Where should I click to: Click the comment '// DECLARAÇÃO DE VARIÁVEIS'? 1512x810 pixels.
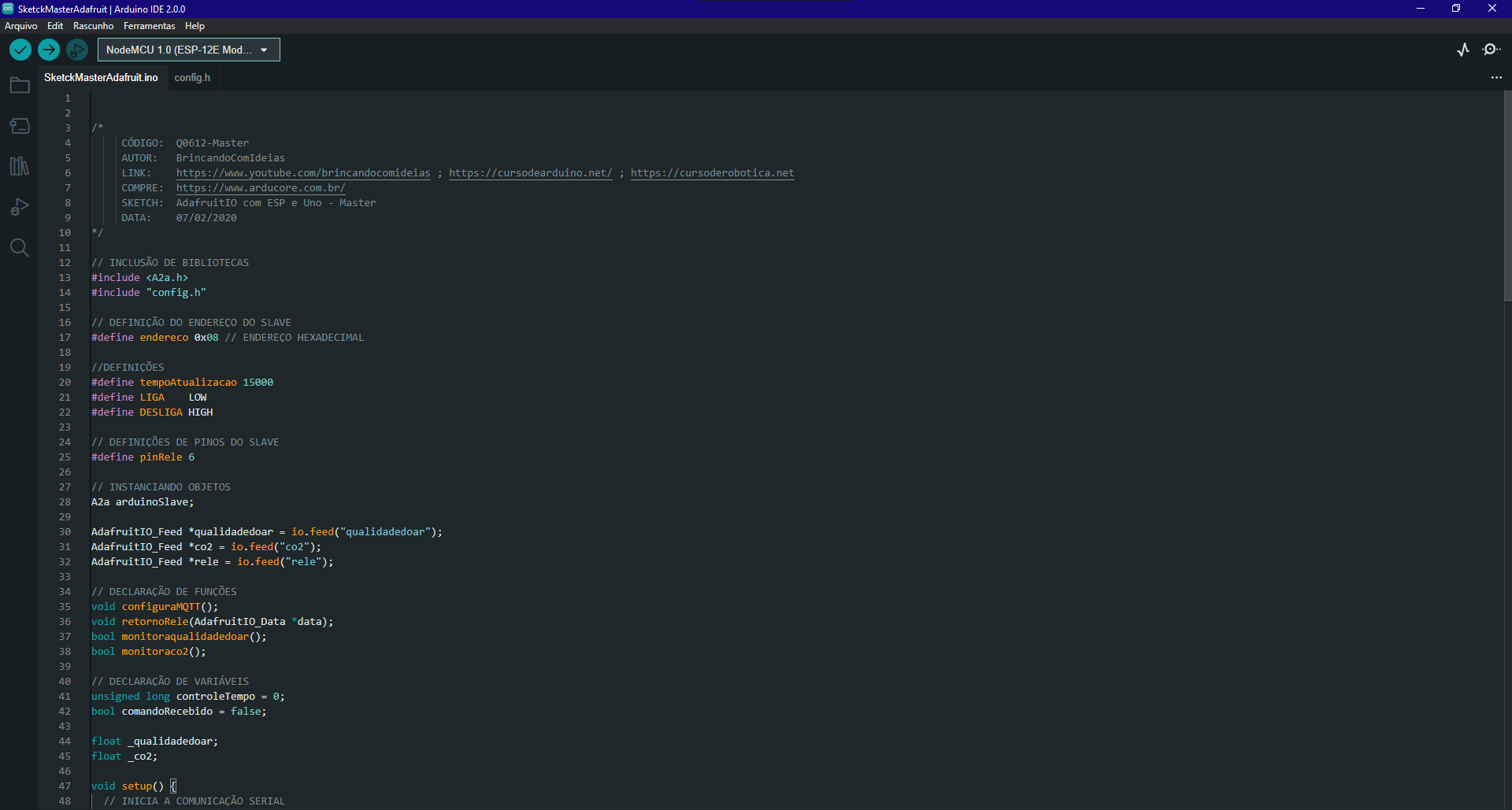(x=170, y=682)
